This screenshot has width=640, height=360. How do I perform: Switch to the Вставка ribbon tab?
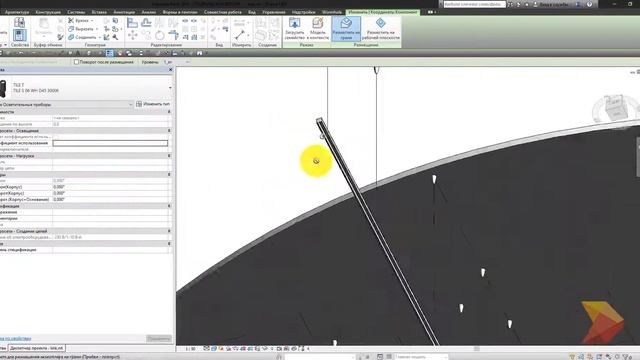(99, 12)
